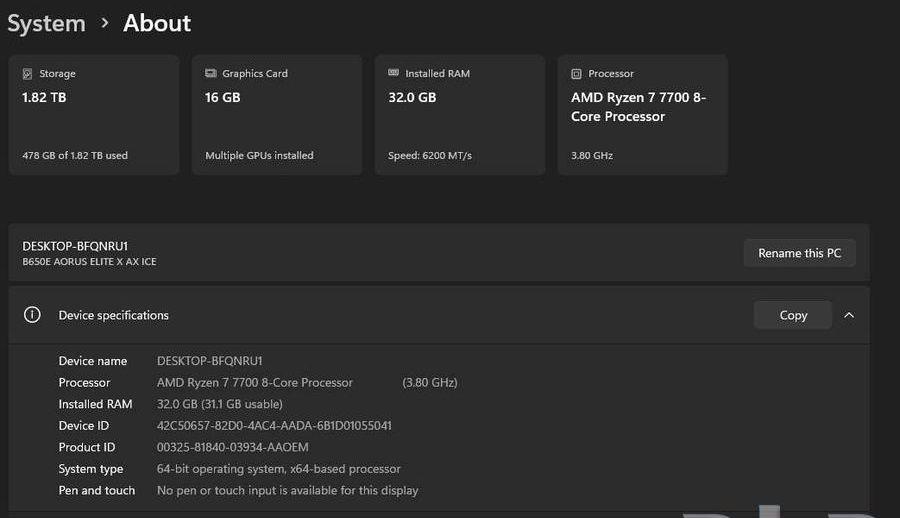900x518 pixels.
Task: Open the Installed RAM 32.0 GB card
Action: click(460, 115)
